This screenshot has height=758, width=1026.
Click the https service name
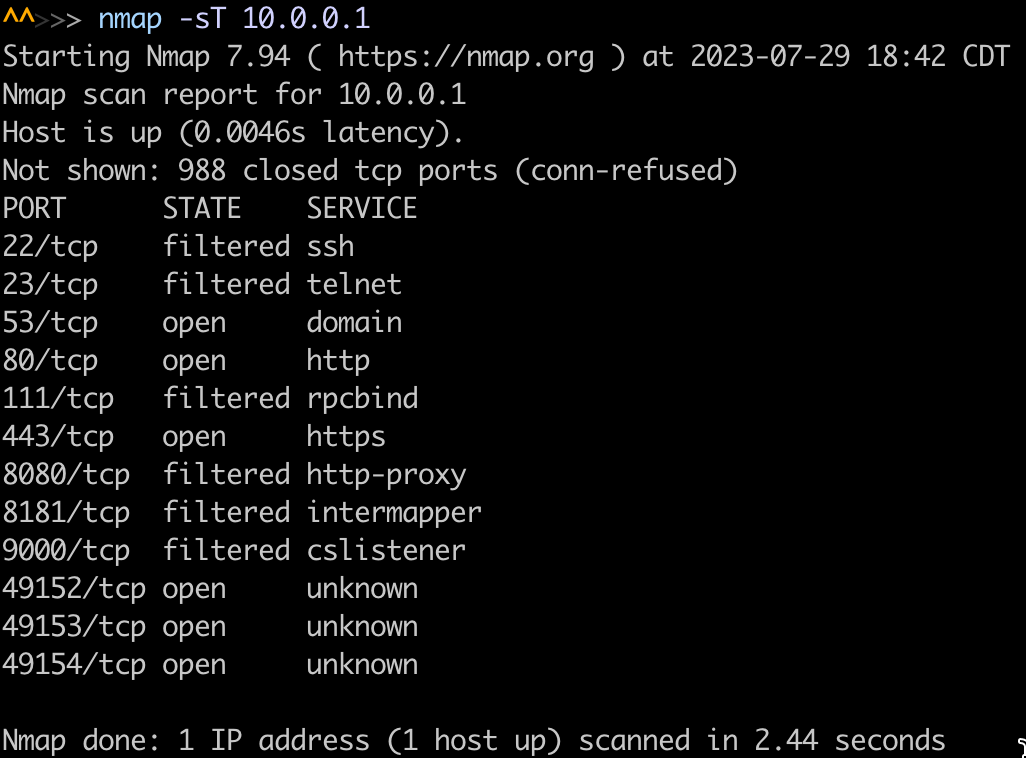point(346,436)
